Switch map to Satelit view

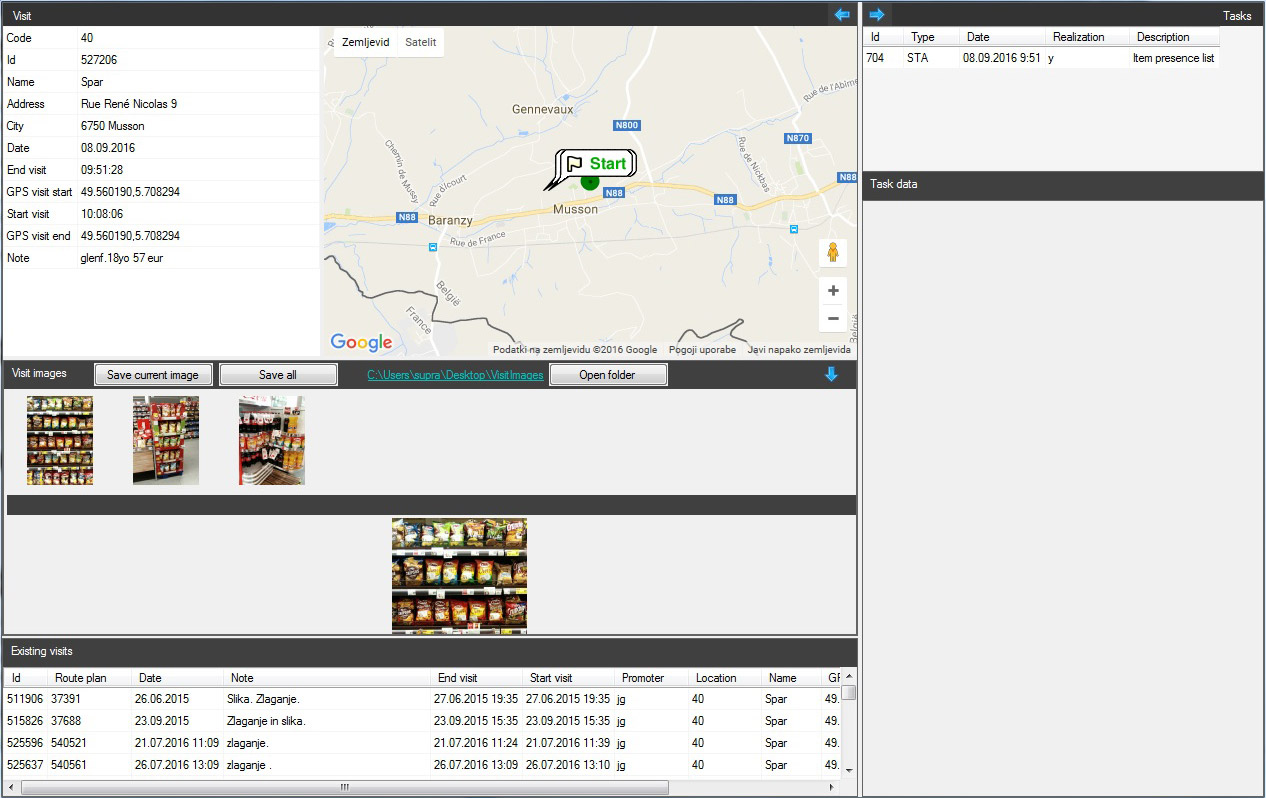pyautogui.click(x=420, y=42)
